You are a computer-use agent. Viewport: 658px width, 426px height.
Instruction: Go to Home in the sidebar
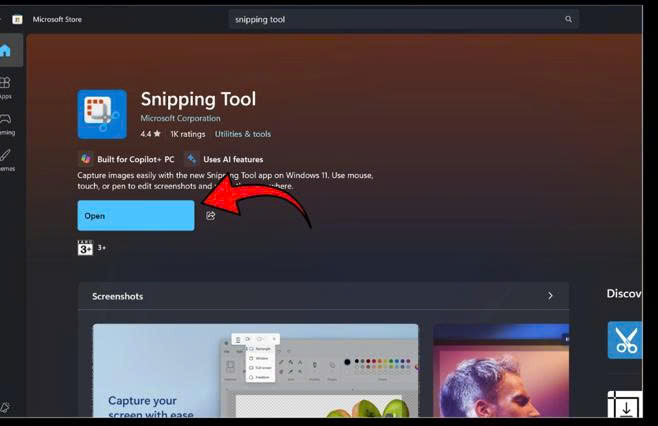click(6, 50)
